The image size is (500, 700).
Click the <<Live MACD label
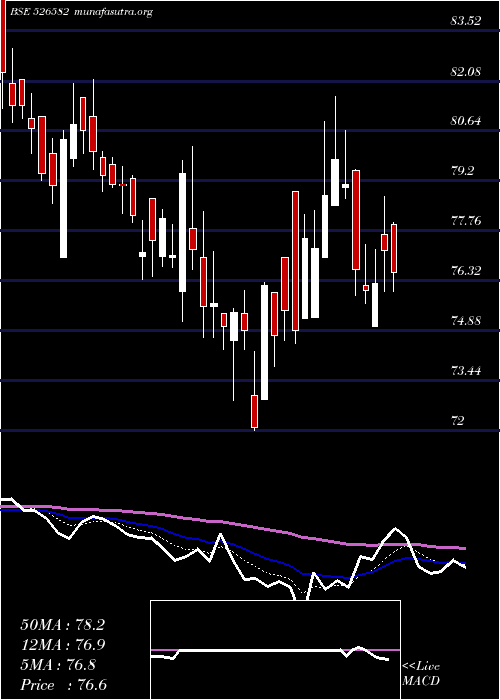(x=421, y=674)
